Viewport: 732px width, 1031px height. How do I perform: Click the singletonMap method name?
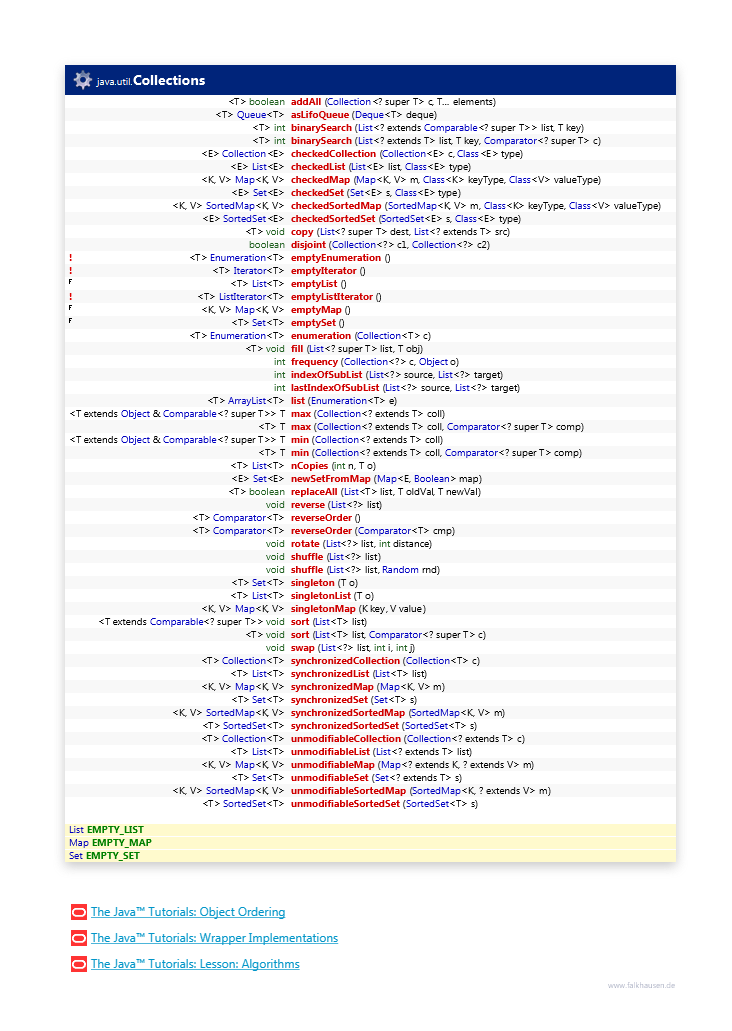click(x=323, y=609)
